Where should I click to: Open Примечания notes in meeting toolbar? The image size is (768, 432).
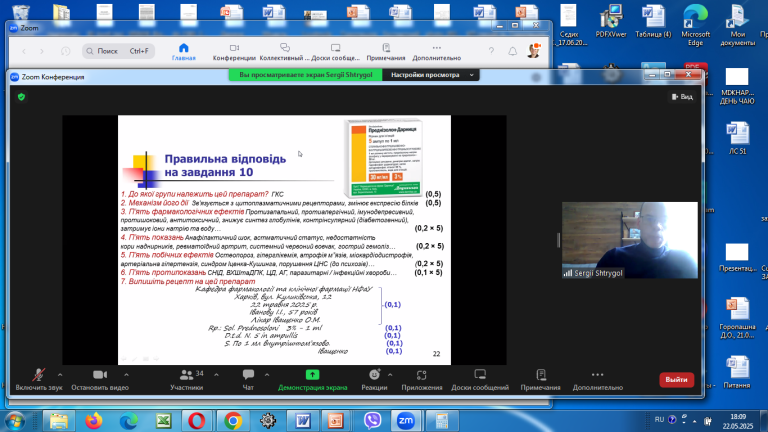pos(540,380)
